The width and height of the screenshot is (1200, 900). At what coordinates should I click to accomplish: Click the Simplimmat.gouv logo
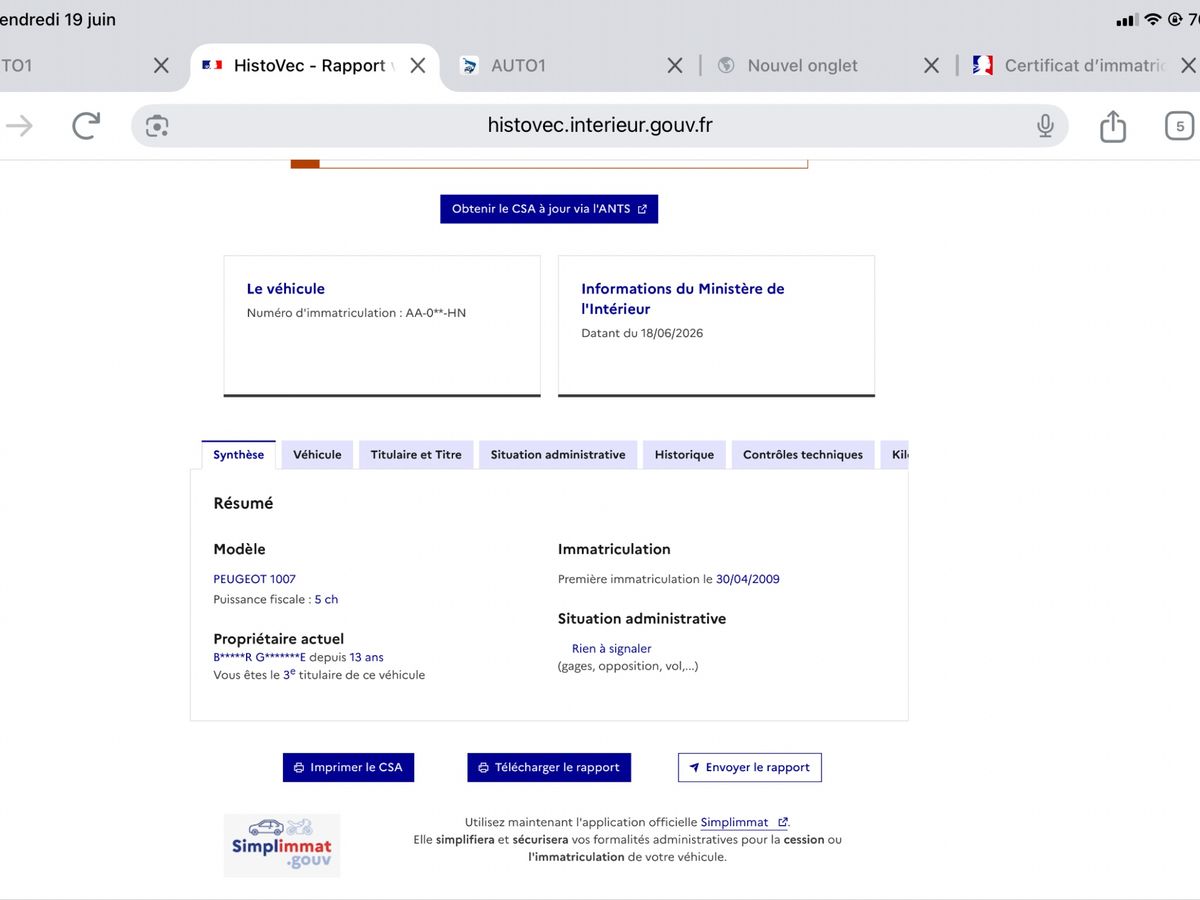pyautogui.click(x=282, y=846)
